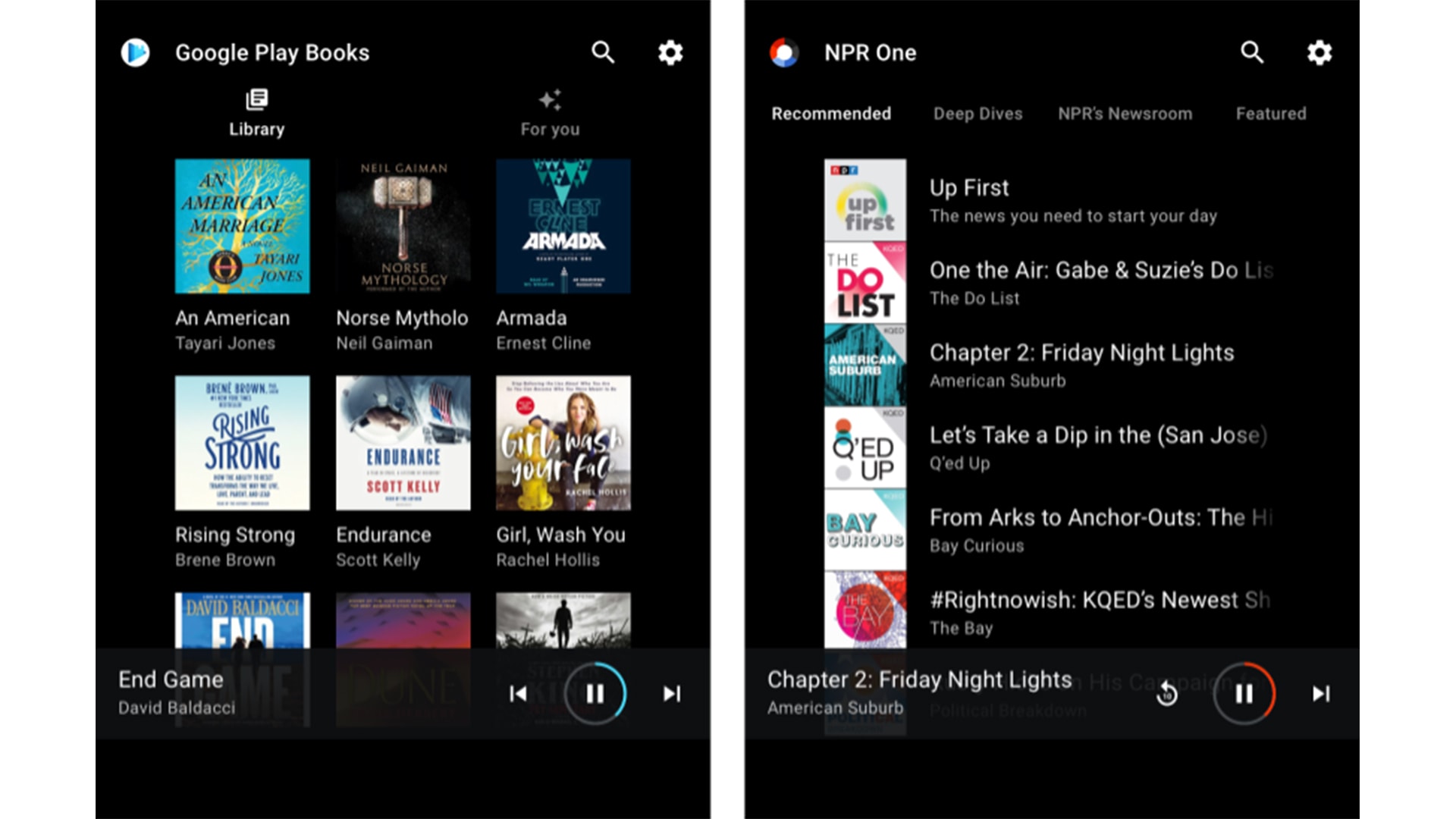The image size is (1456, 819).
Task: Switch to the For you tab
Action: (550, 113)
